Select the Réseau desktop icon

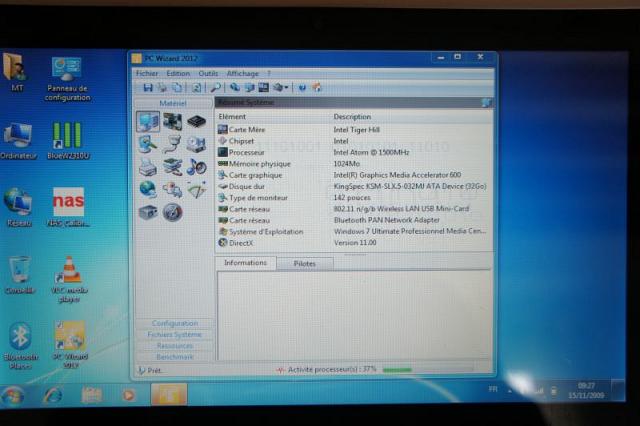click(18, 207)
